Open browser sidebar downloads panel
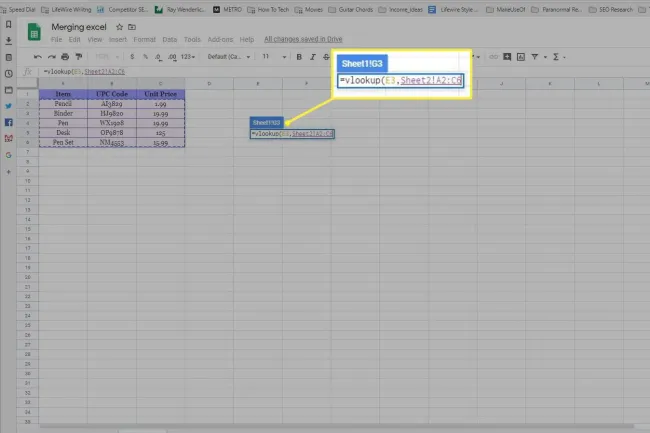The image size is (650, 433). tap(8, 41)
